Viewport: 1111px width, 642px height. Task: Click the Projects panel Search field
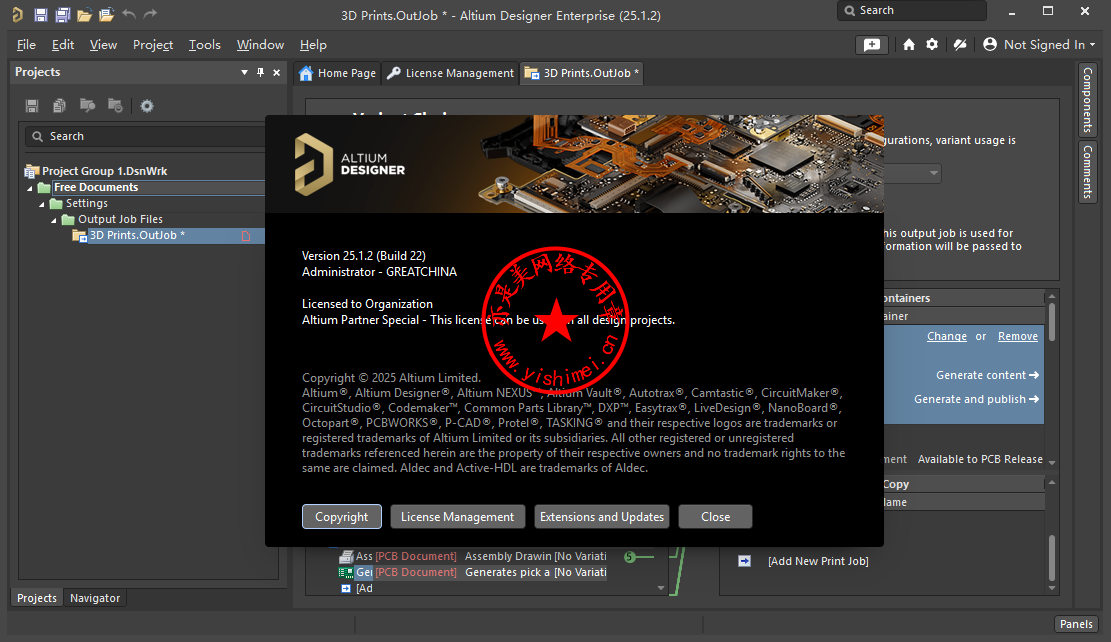[x=145, y=136]
